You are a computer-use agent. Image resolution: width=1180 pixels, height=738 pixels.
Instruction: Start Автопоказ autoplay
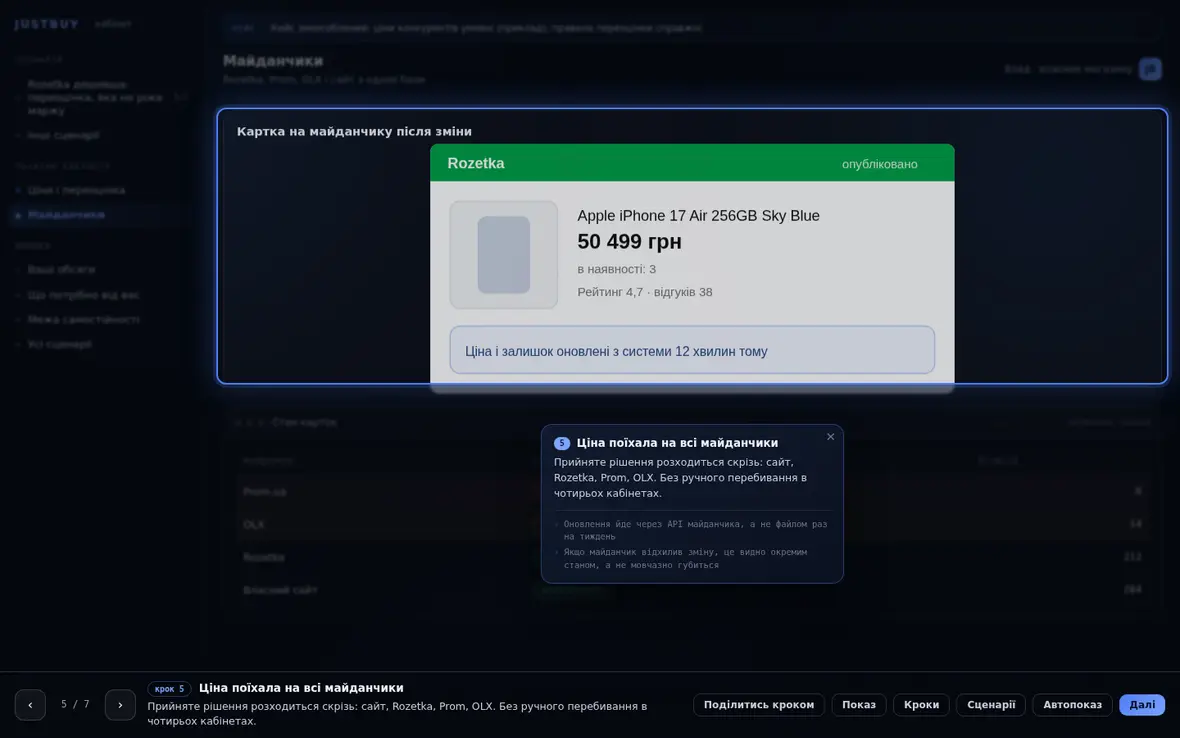pos(1072,705)
